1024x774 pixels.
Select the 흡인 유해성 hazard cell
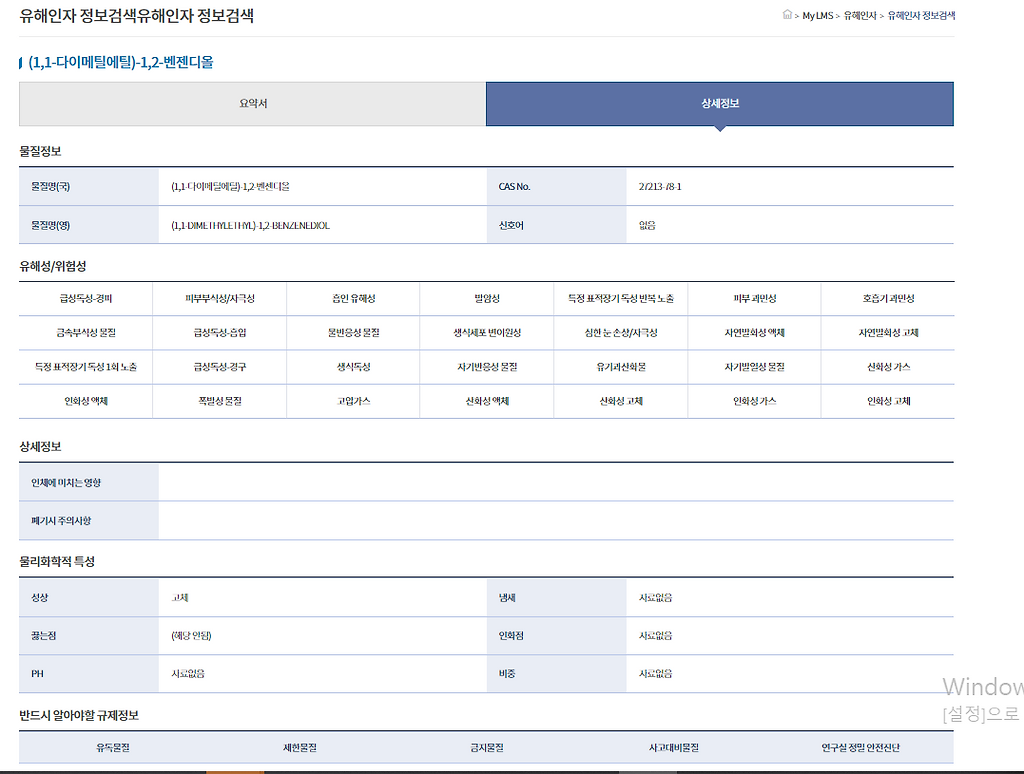click(x=353, y=298)
